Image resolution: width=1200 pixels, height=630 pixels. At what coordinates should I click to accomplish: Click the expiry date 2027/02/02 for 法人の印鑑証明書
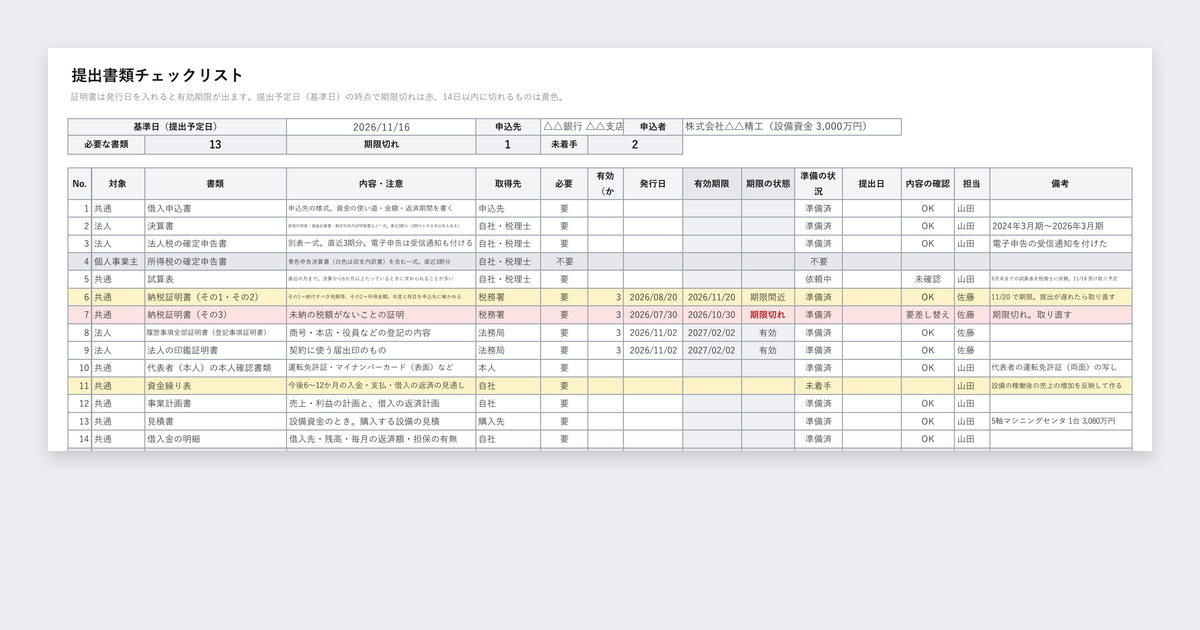coord(712,350)
